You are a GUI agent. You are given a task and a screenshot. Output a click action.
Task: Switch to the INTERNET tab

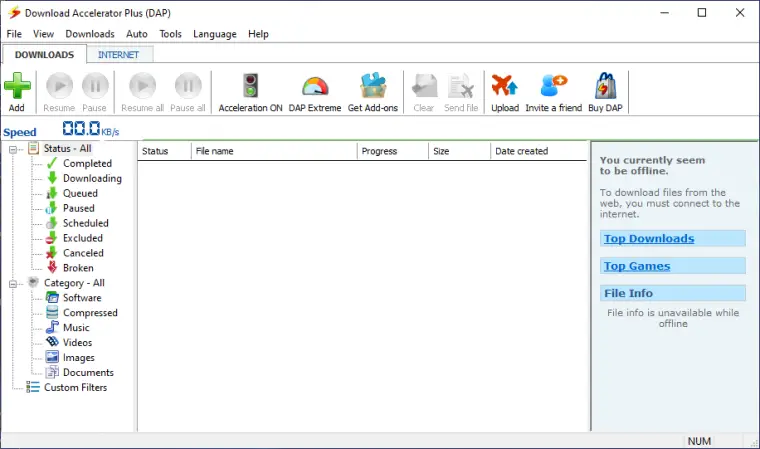pyautogui.click(x=119, y=55)
